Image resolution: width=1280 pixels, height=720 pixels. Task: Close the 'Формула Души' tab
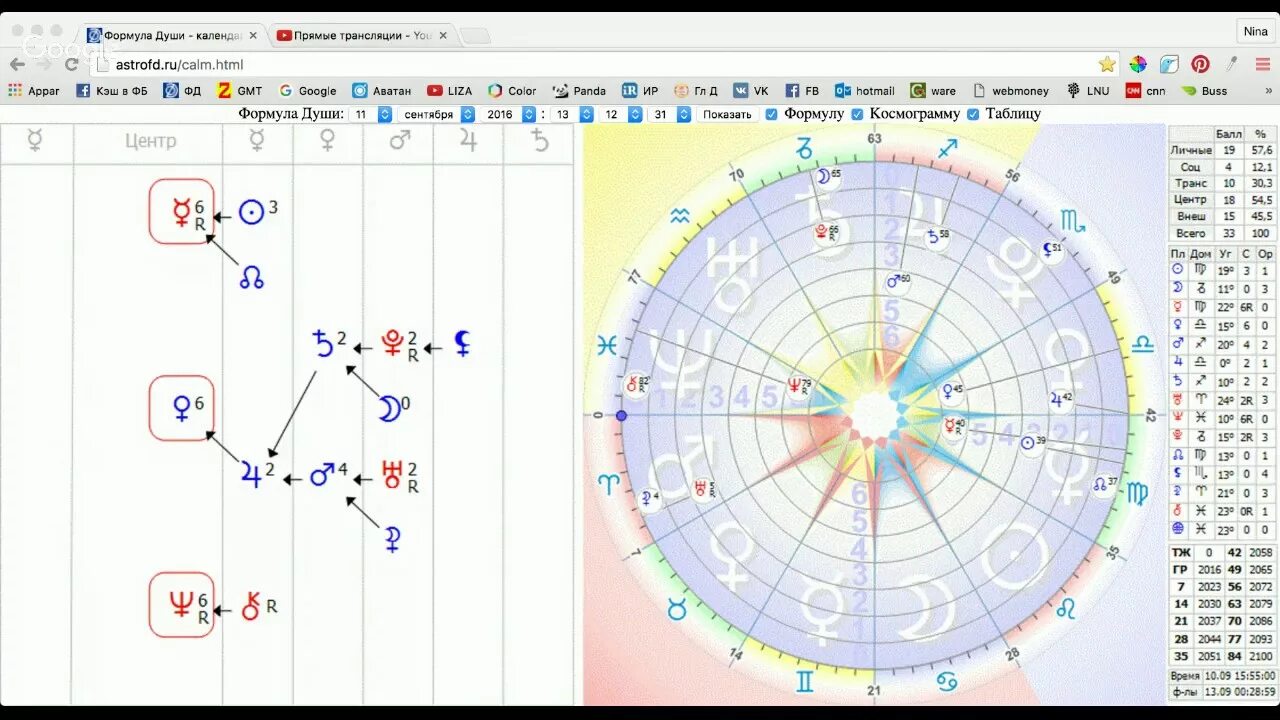[x=253, y=35]
